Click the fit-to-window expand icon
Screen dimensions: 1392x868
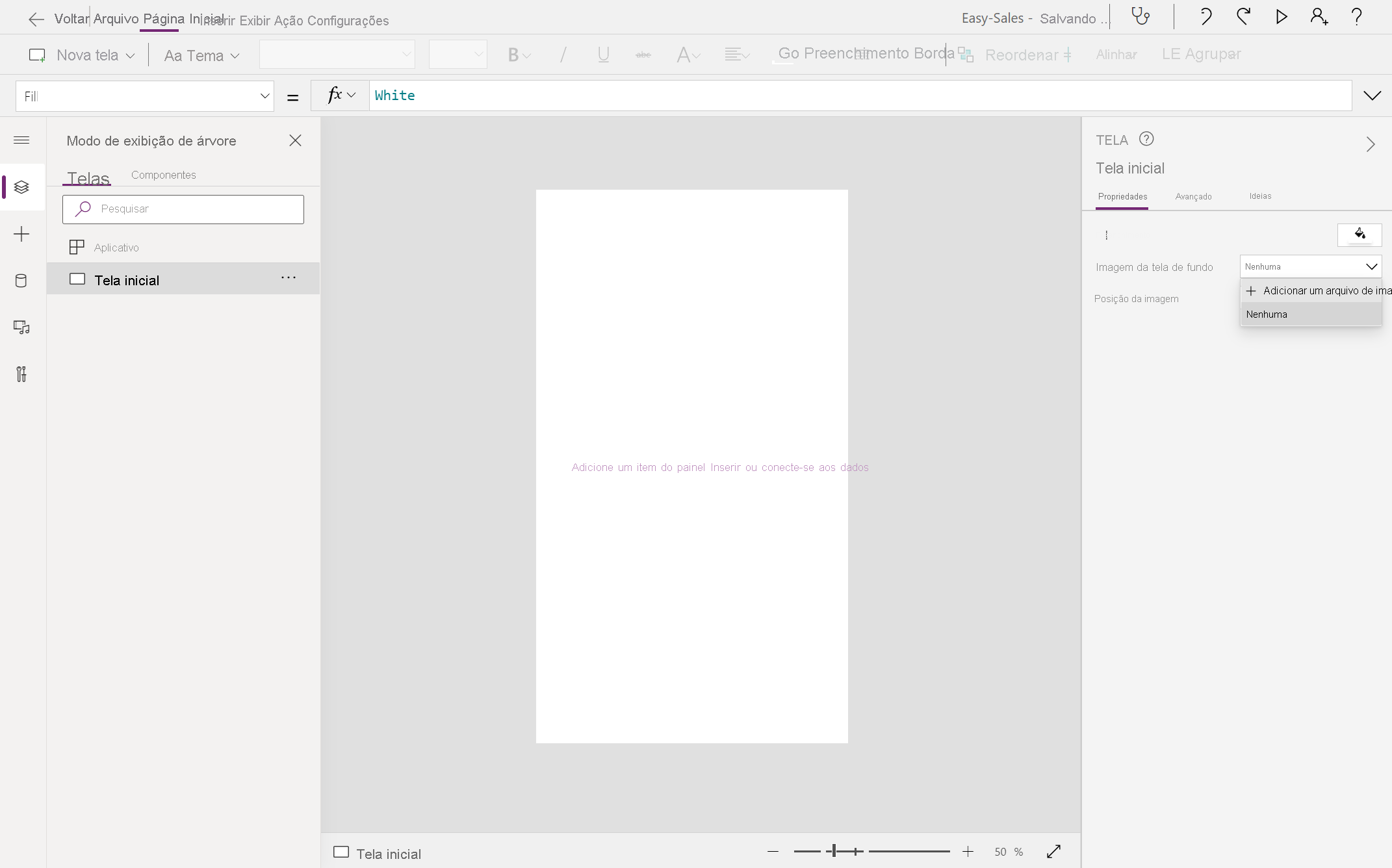click(1053, 852)
